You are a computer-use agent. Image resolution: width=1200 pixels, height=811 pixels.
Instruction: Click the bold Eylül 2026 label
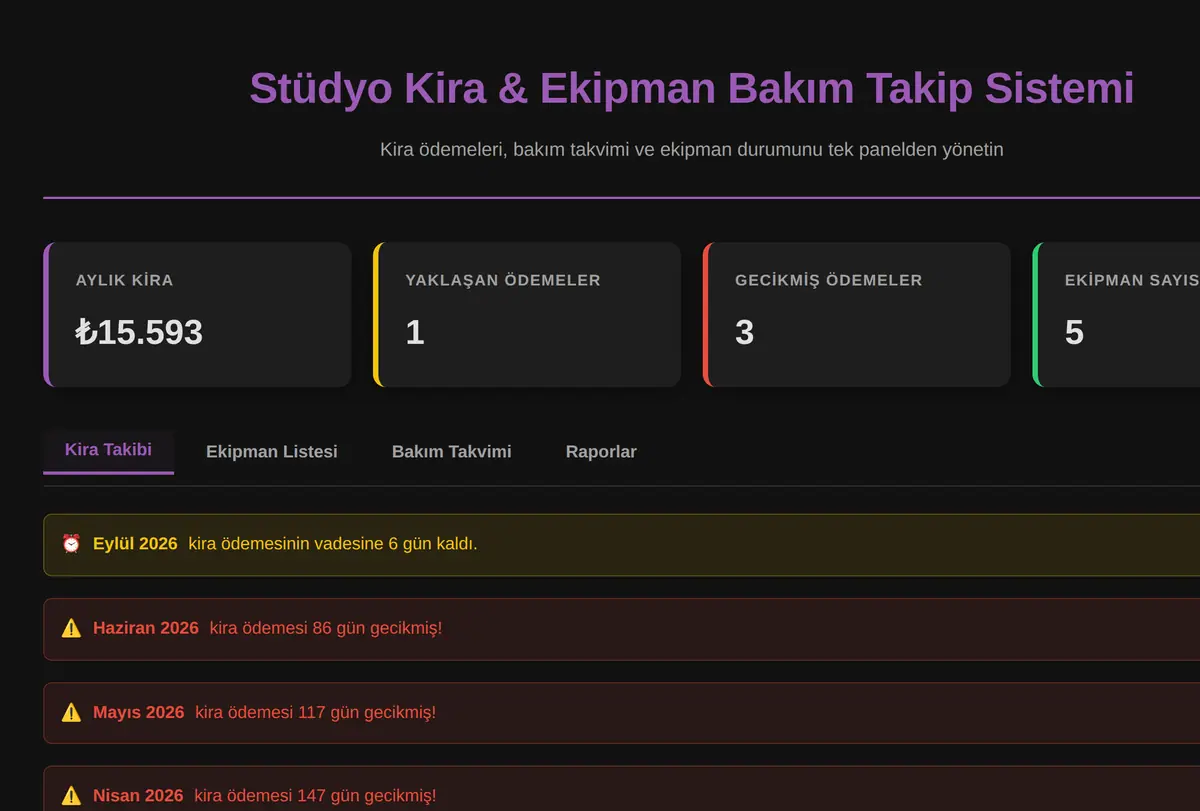click(x=135, y=544)
